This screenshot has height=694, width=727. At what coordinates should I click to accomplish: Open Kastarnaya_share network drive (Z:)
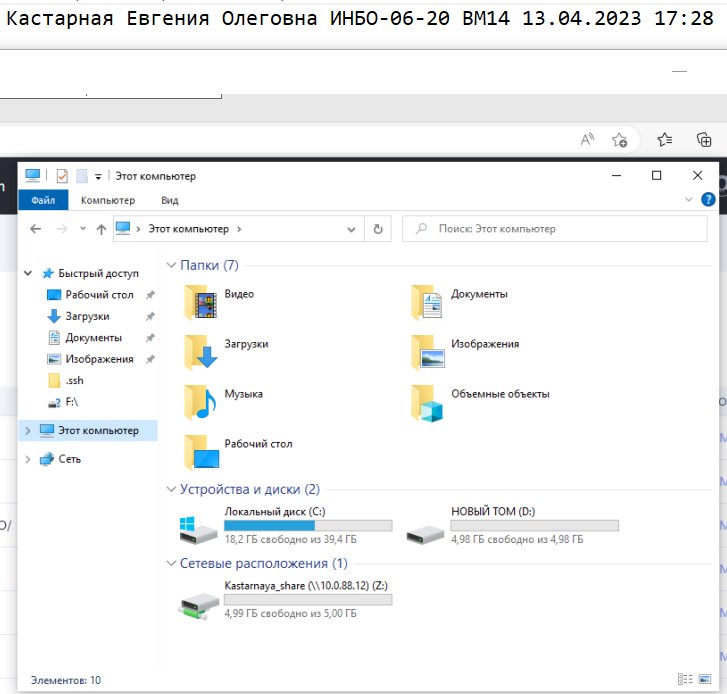point(286,599)
